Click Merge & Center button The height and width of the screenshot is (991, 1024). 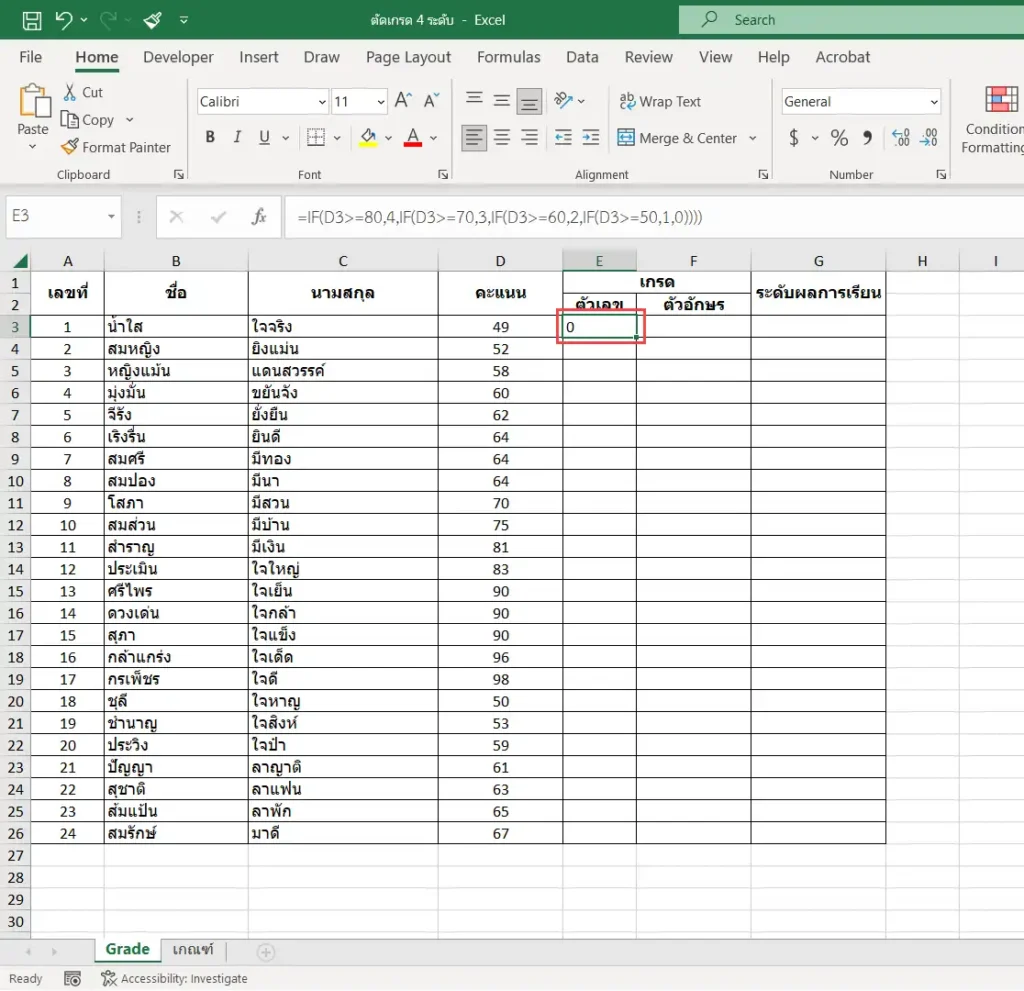[x=677, y=138]
